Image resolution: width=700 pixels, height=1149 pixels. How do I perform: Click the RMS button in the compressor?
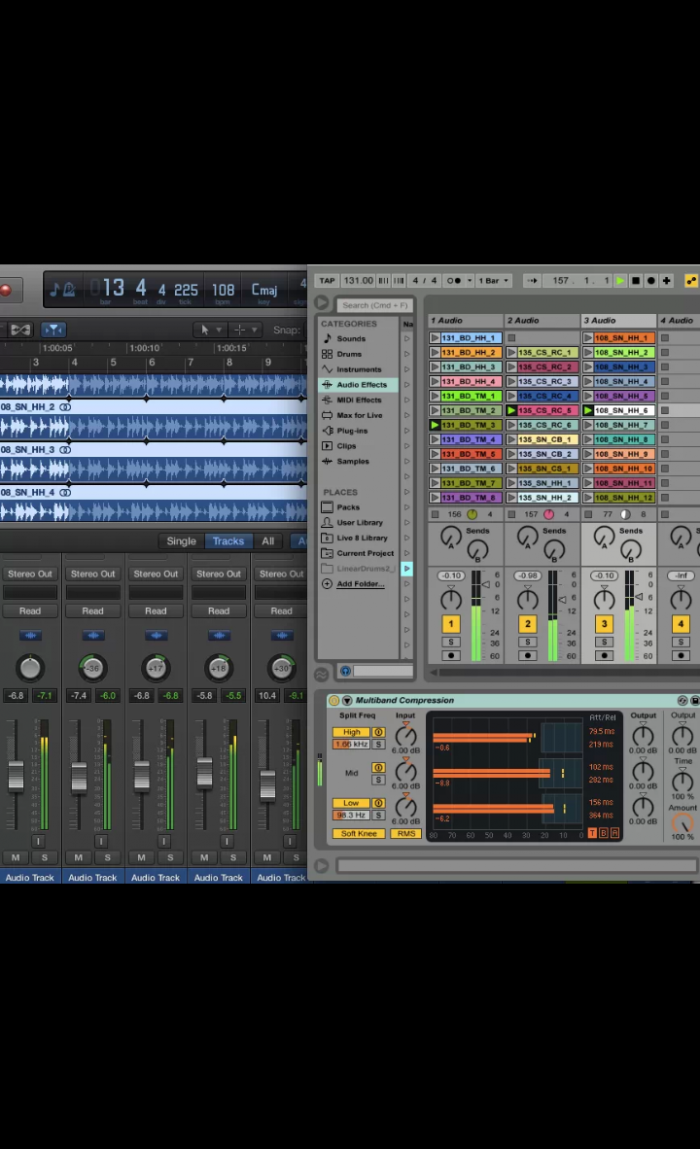click(x=406, y=833)
